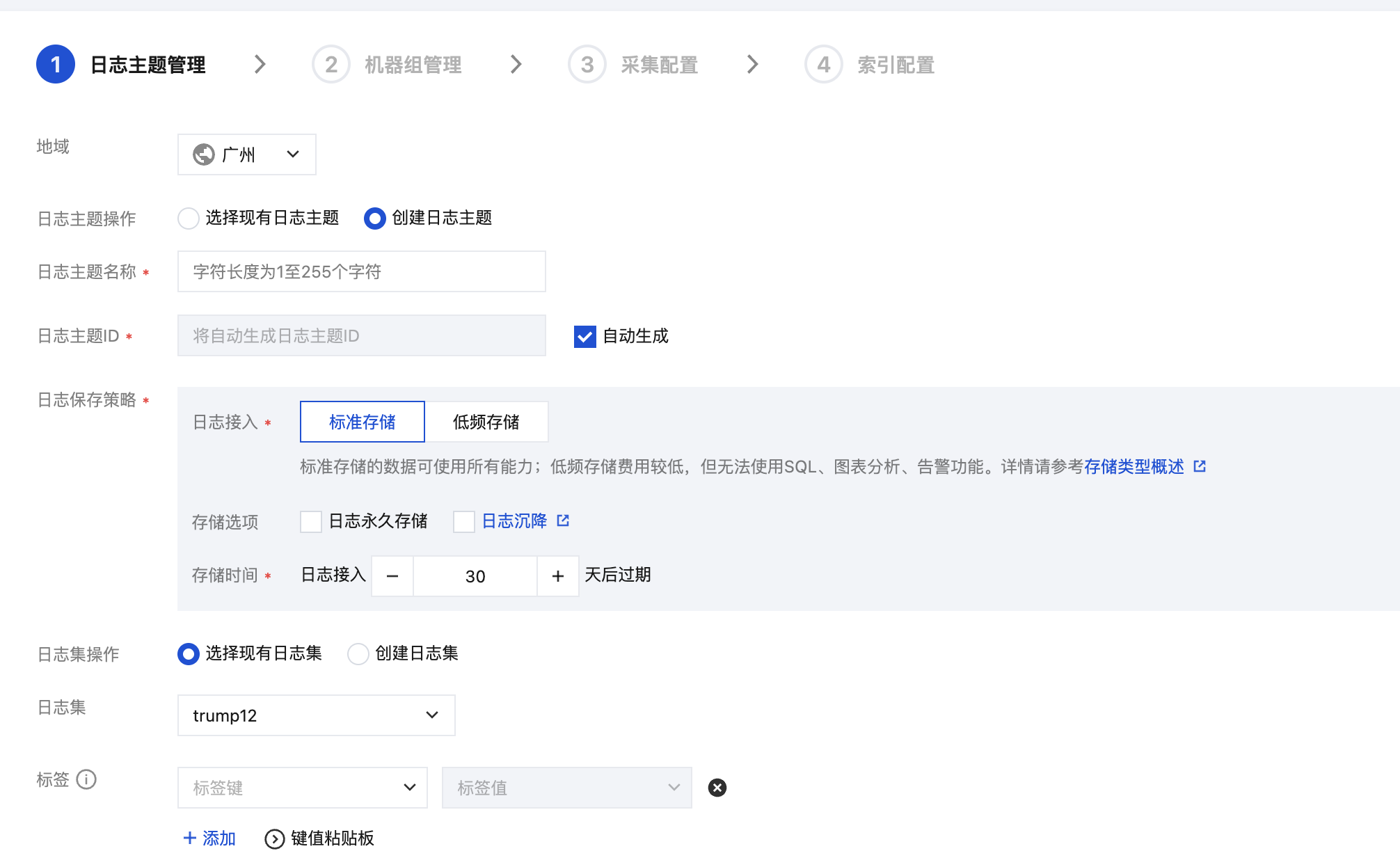Click the external link icon after 存储类型概述

1200,466
